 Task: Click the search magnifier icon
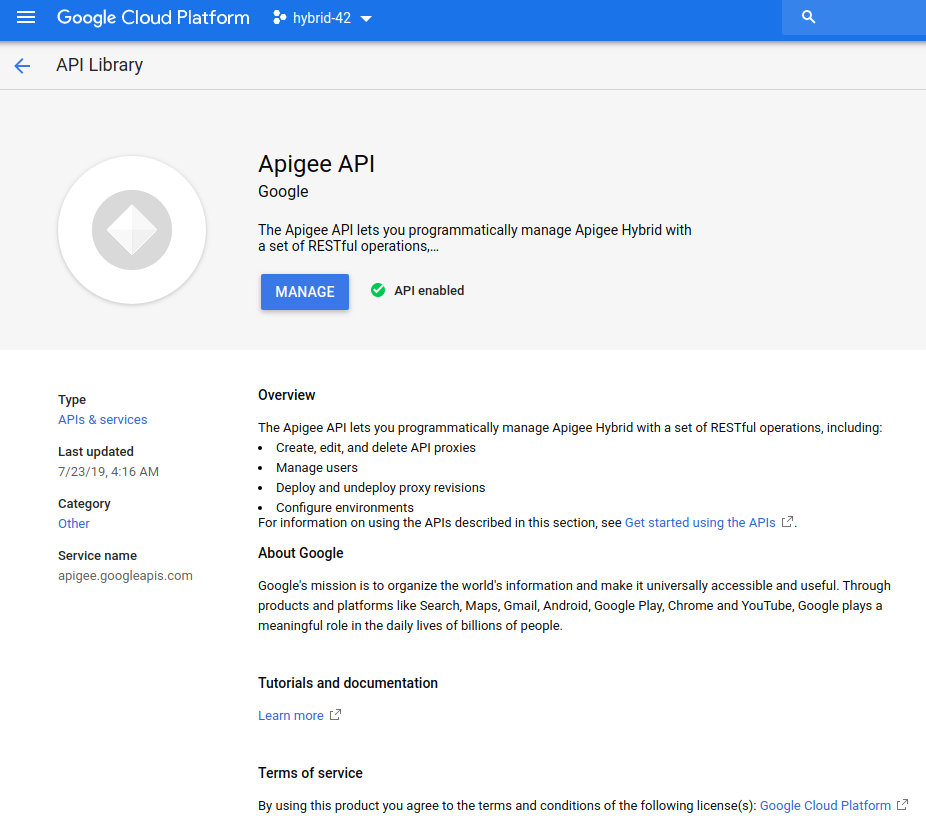809,18
